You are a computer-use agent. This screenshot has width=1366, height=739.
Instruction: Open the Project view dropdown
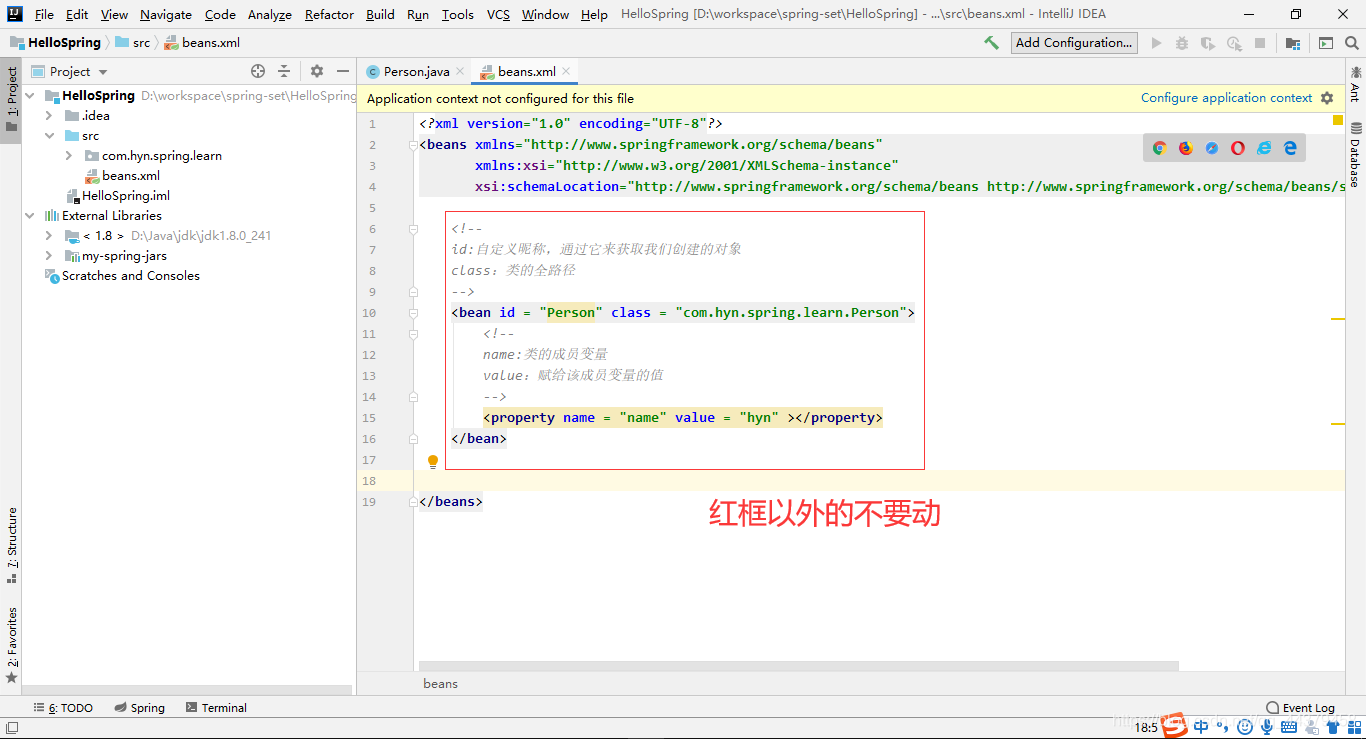click(102, 72)
